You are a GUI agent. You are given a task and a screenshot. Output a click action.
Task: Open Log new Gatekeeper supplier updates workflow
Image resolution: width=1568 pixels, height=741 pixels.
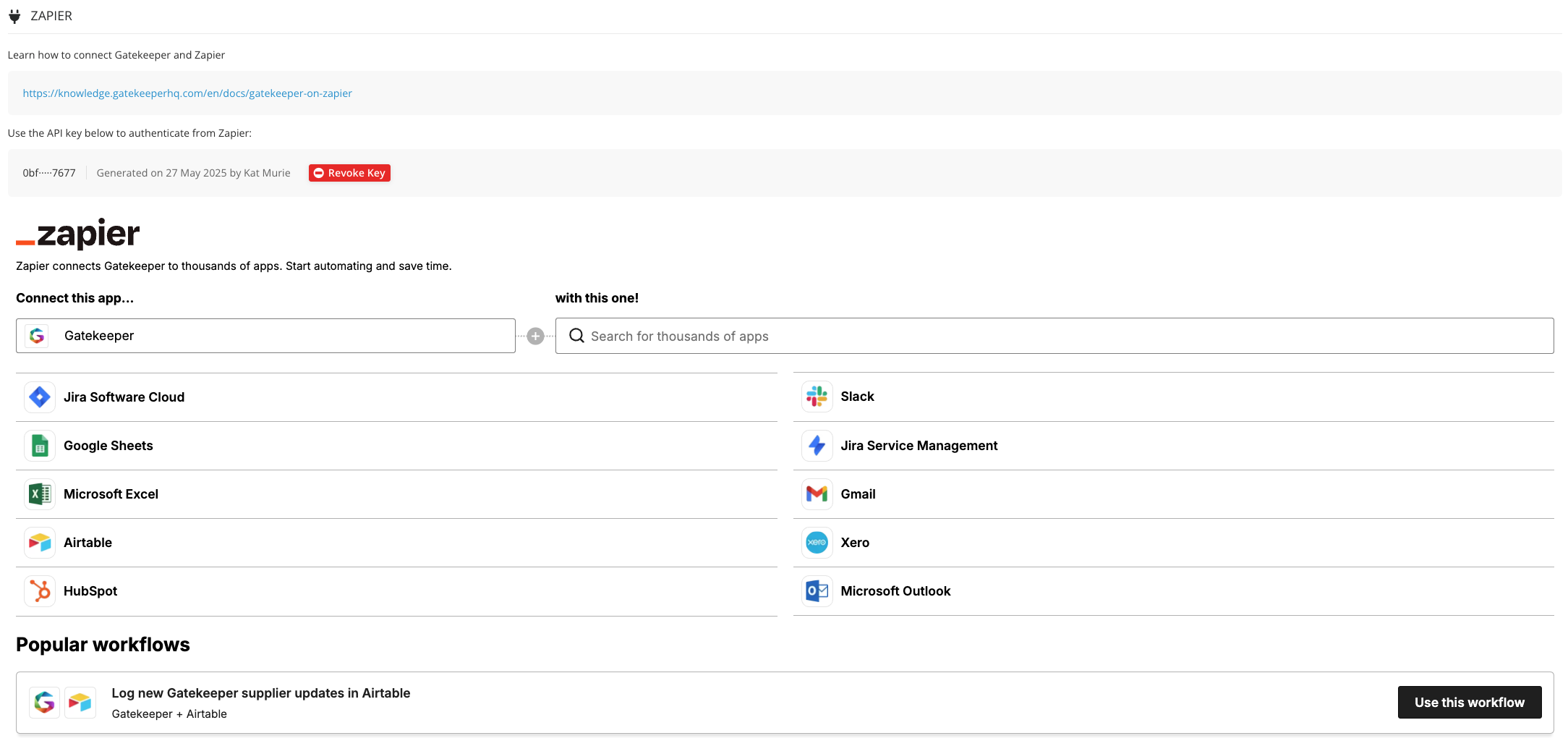261,693
